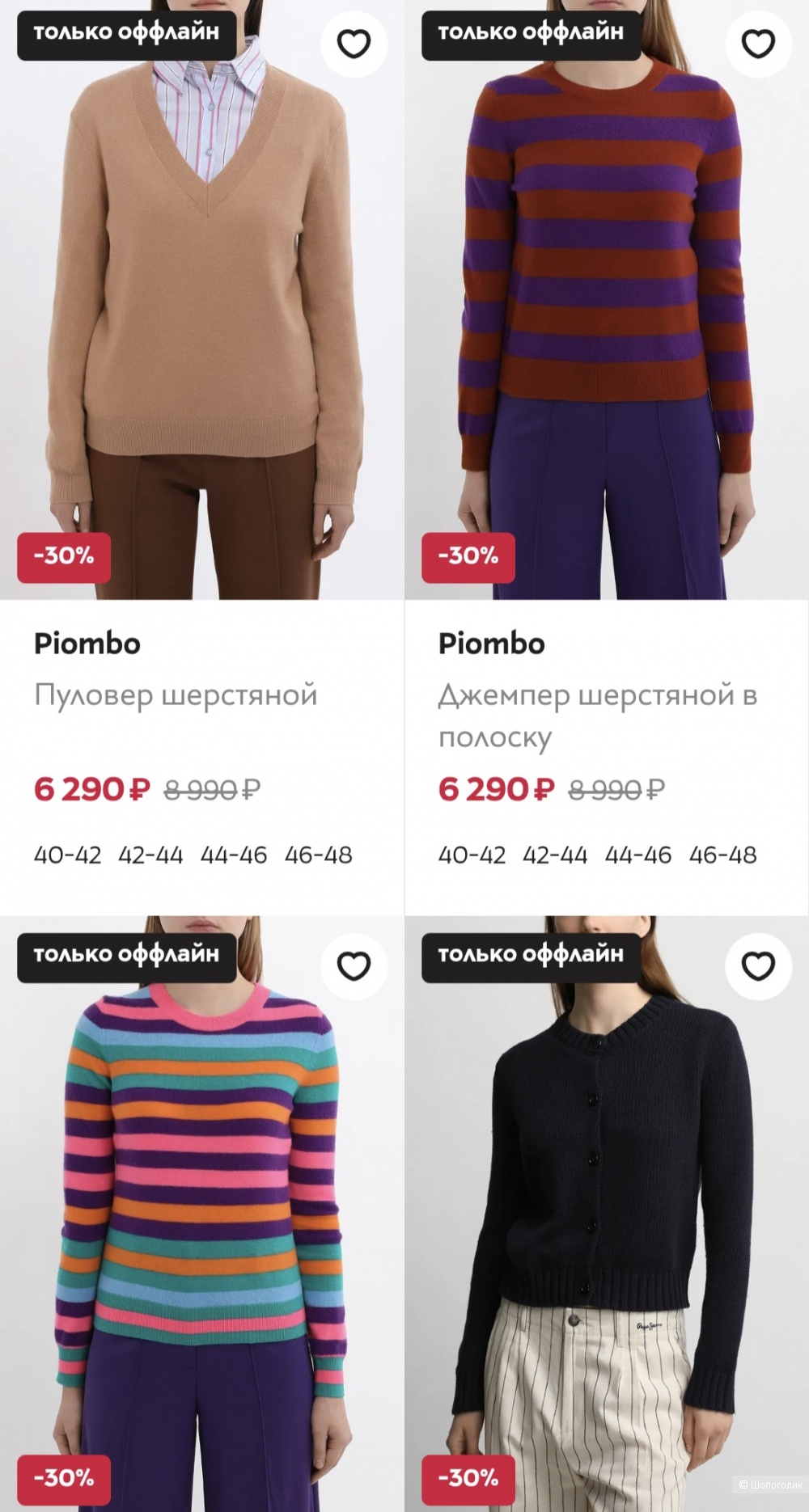
Task: Tap 'только оффлайн' badge on navy cardigan
Action: 531,955
